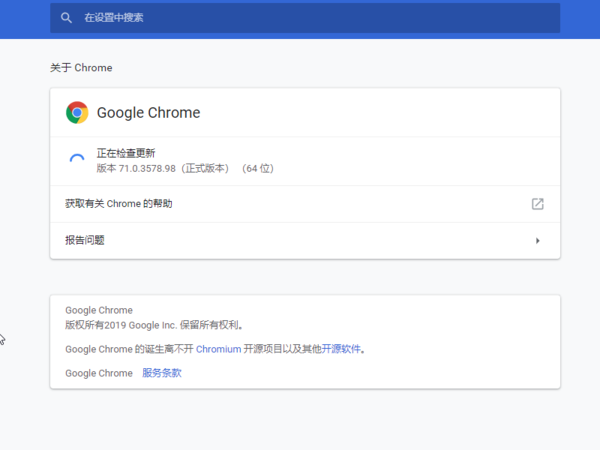The image size is (600, 450).
Task: Click the 版权所有 2019 Google Inc. copyright line
Action: pyautogui.click(x=154, y=325)
